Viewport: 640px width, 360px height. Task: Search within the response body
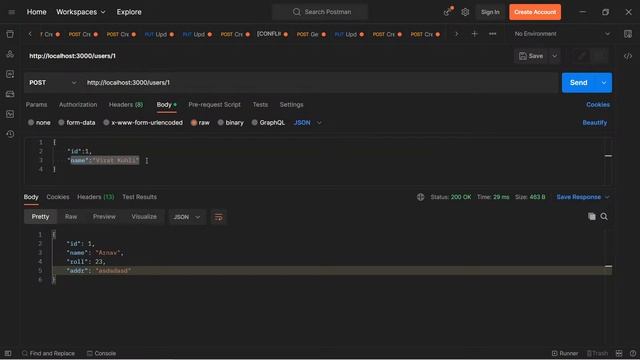coord(604,217)
